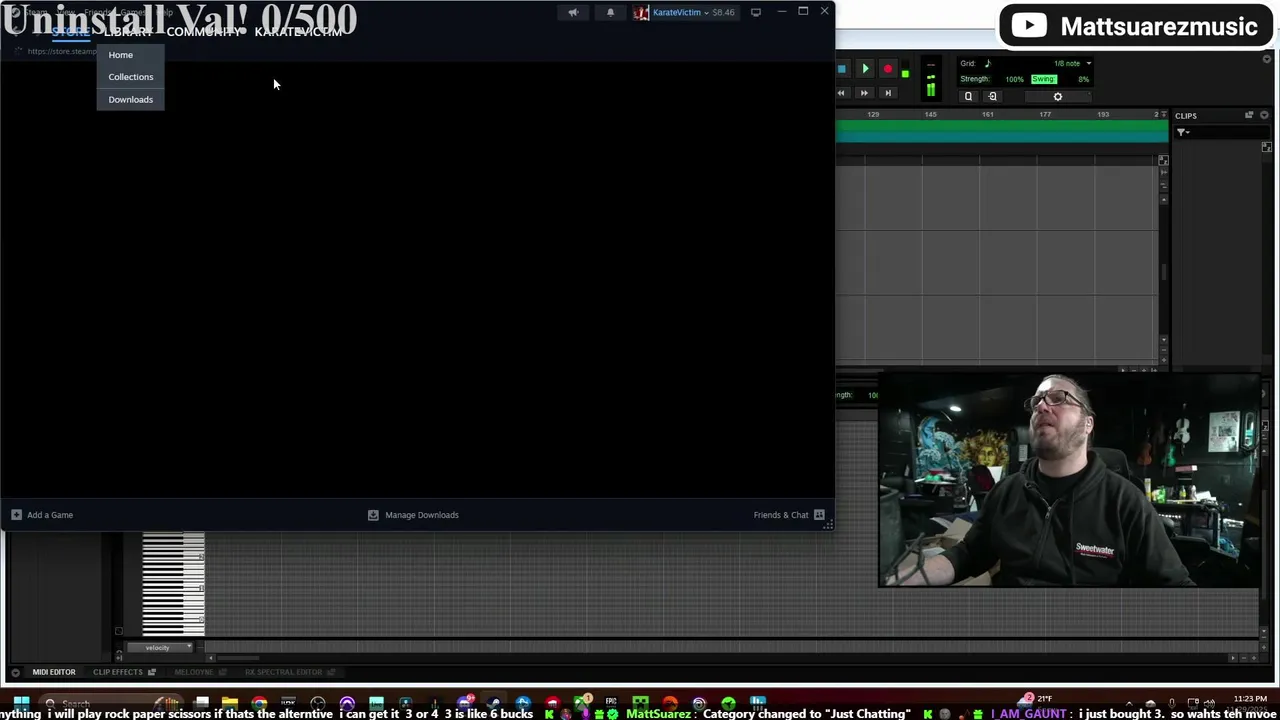The height and width of the screenshot is (720, 1280).
Task: Open File Explorer from the taskbar
Action: coord(230,703)
